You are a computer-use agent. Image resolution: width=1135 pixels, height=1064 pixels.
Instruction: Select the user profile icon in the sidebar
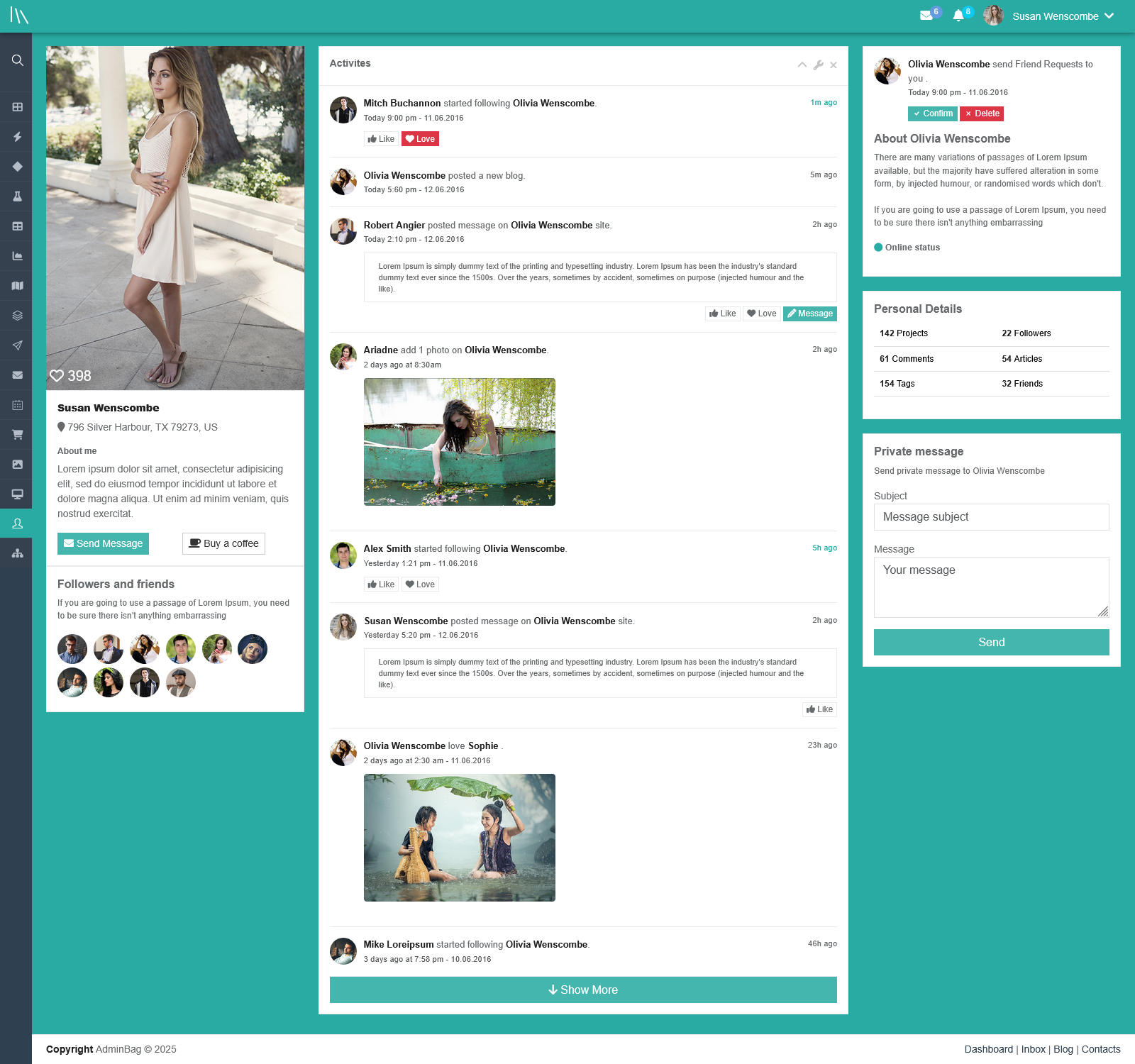click(x=18, y=524)
